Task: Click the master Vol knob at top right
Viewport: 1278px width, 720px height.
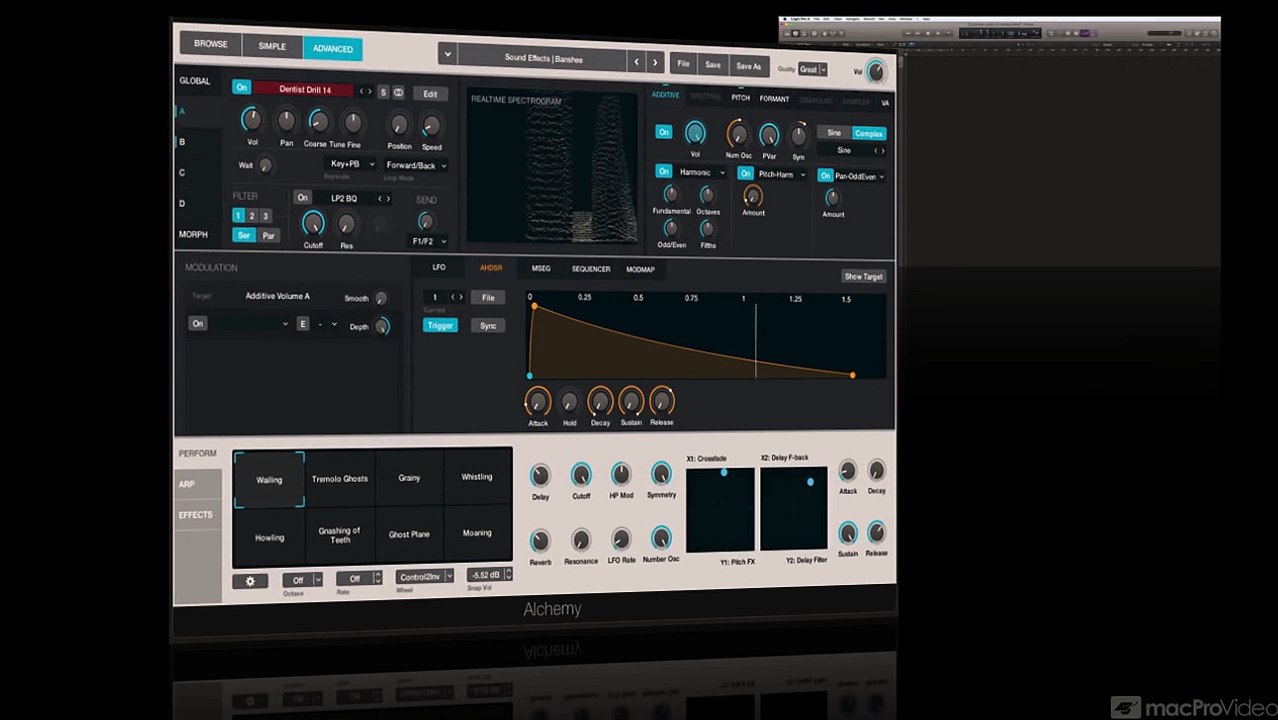Action: pyautogui.click(x=875, y=72)
